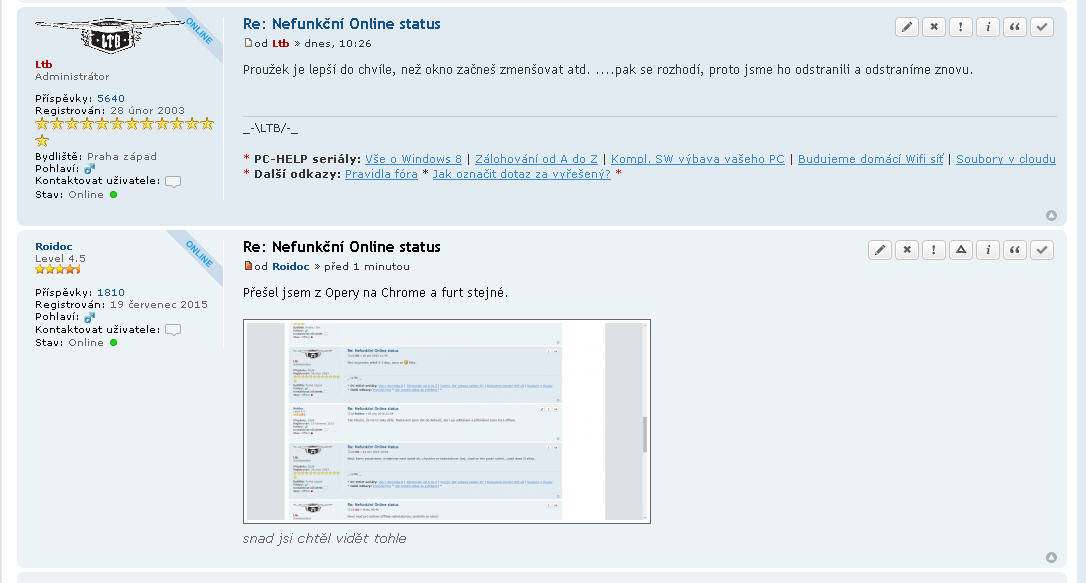Click warn triangle icon on Roidoc's post

961,250
